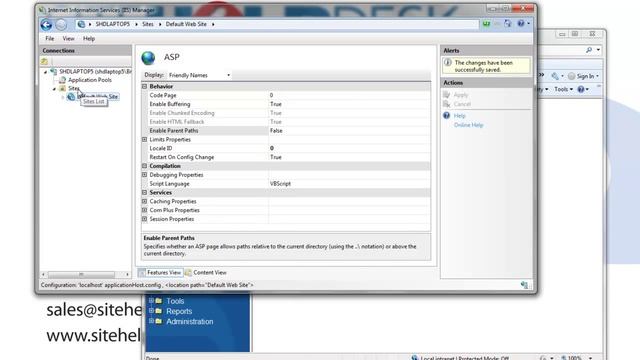The image size is (640, 360).
Task: Click the large ASP globe icon
Action: (148, 58)
